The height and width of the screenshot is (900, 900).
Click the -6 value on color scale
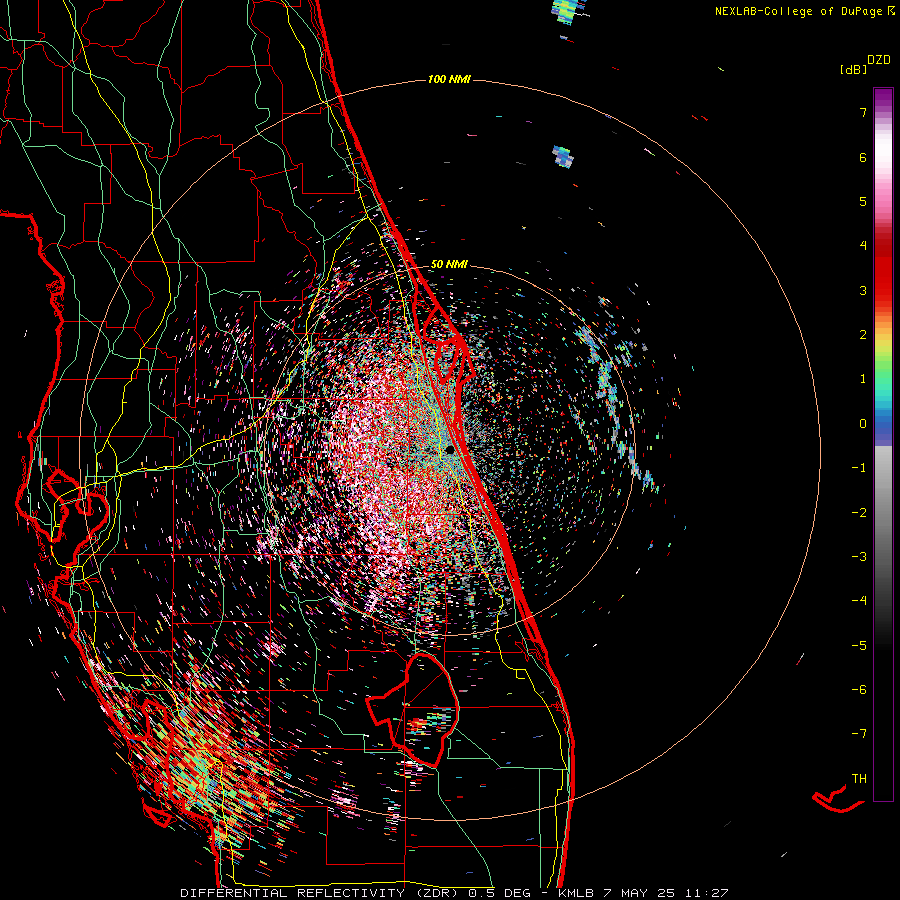859,690
